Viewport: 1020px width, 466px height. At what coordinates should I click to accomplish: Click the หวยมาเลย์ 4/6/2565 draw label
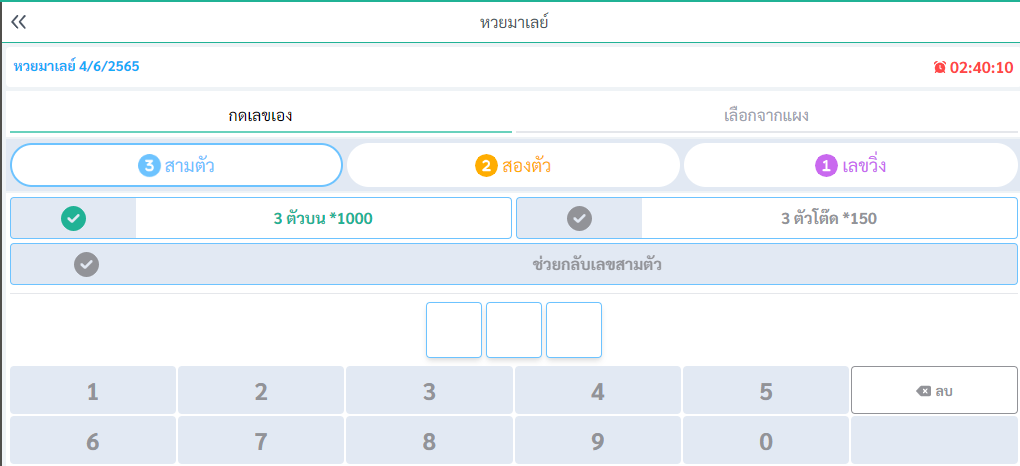[77, 67]
